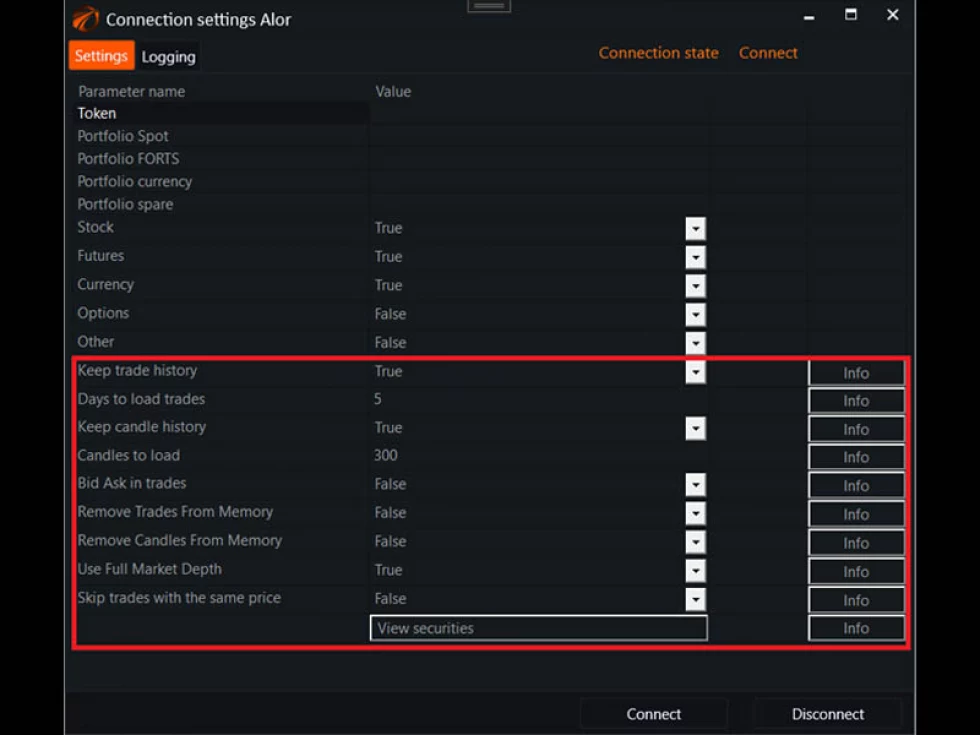The image size is (980, 735).
Task: Click the Value column header
Action: click(x=393, y=92)
